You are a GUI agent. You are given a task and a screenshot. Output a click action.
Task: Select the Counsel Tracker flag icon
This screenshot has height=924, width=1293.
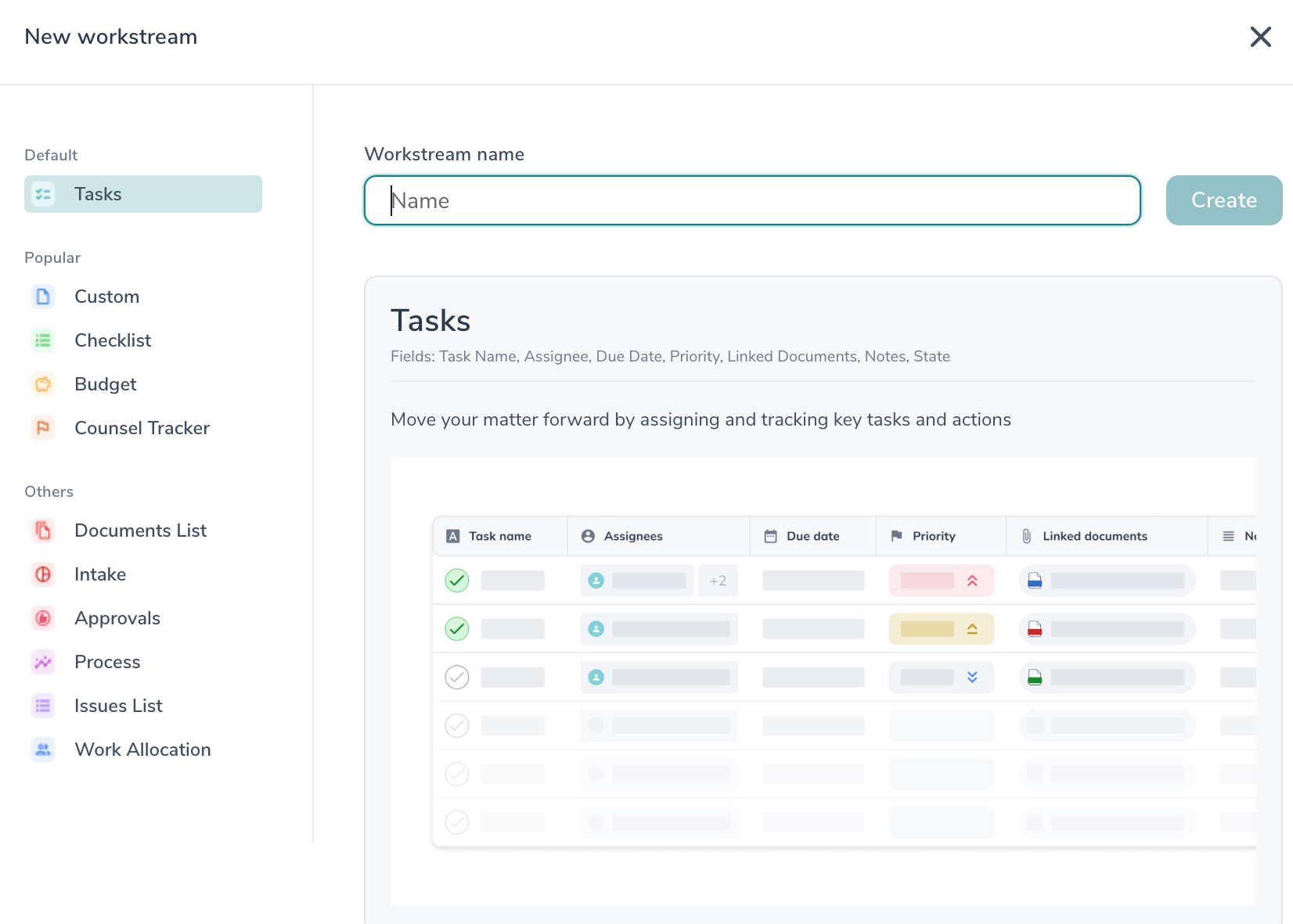(42, 428)
